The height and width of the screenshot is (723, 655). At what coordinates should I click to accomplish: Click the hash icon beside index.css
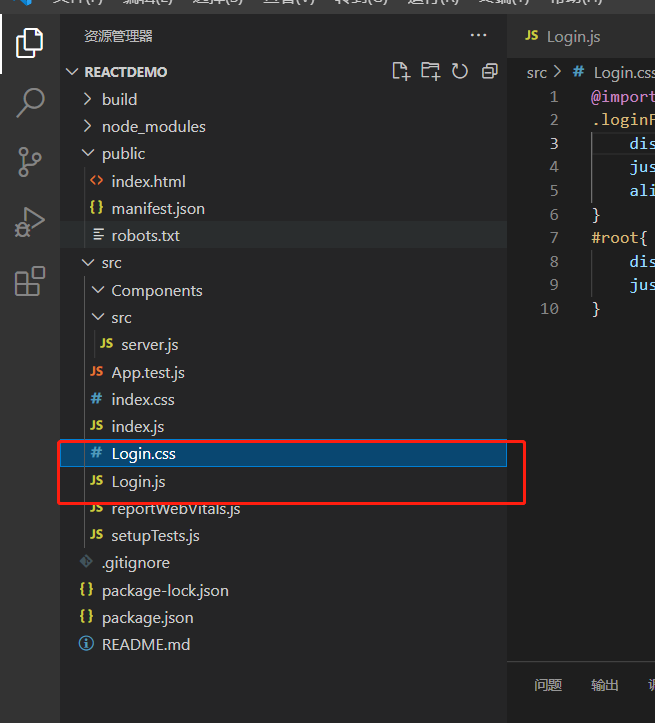(96, 398)
